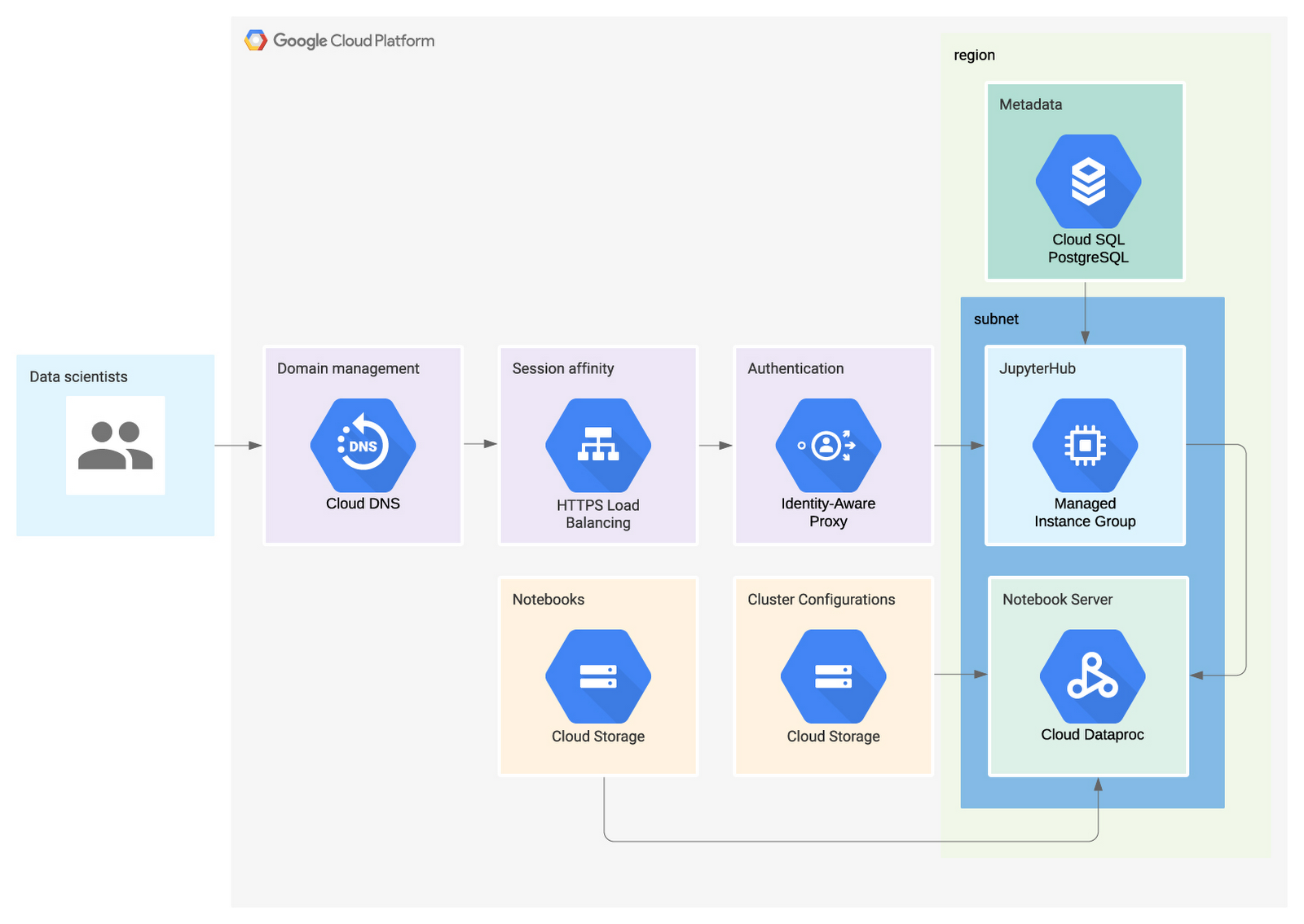Screen dimensions: 1304x924
Task: Select the HTTPS Load Balancing icon
Action: (598, 445)
